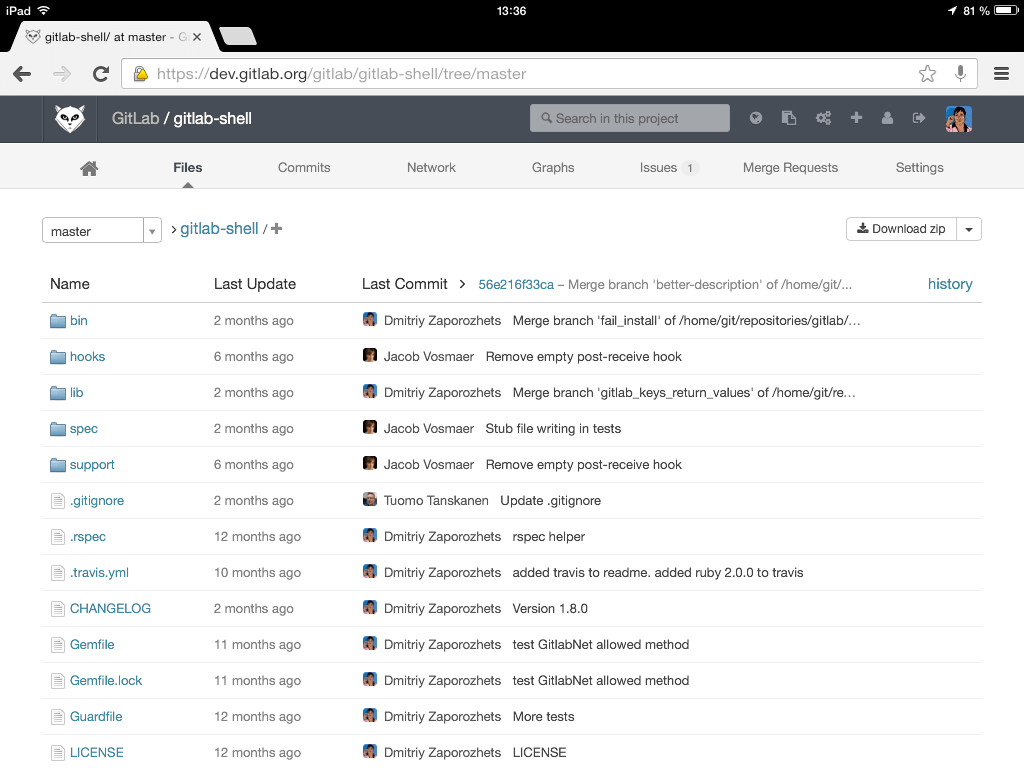Click the GitLab fox logo
Screen dimensions: 1024x768
[69, 119]
